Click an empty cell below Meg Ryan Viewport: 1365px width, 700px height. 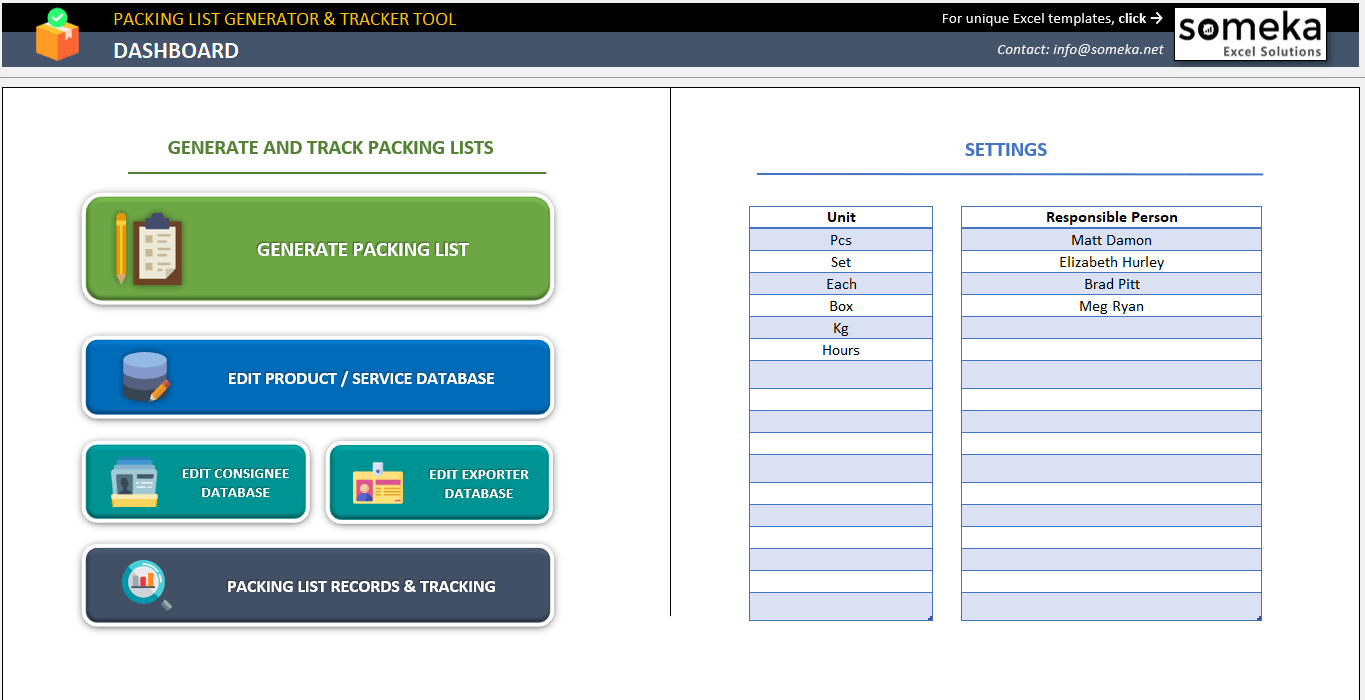[x=1110, y=327]
